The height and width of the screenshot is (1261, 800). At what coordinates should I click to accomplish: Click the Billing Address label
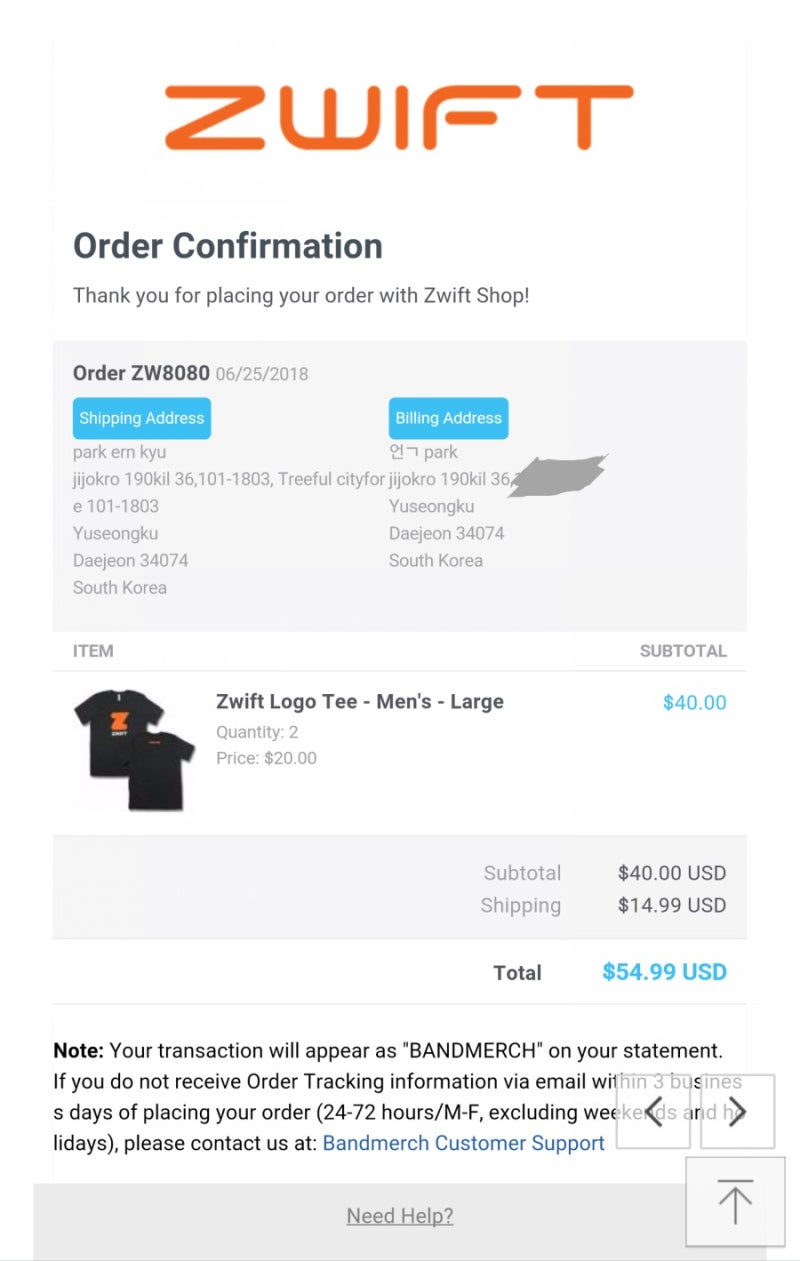coord(448,418)
